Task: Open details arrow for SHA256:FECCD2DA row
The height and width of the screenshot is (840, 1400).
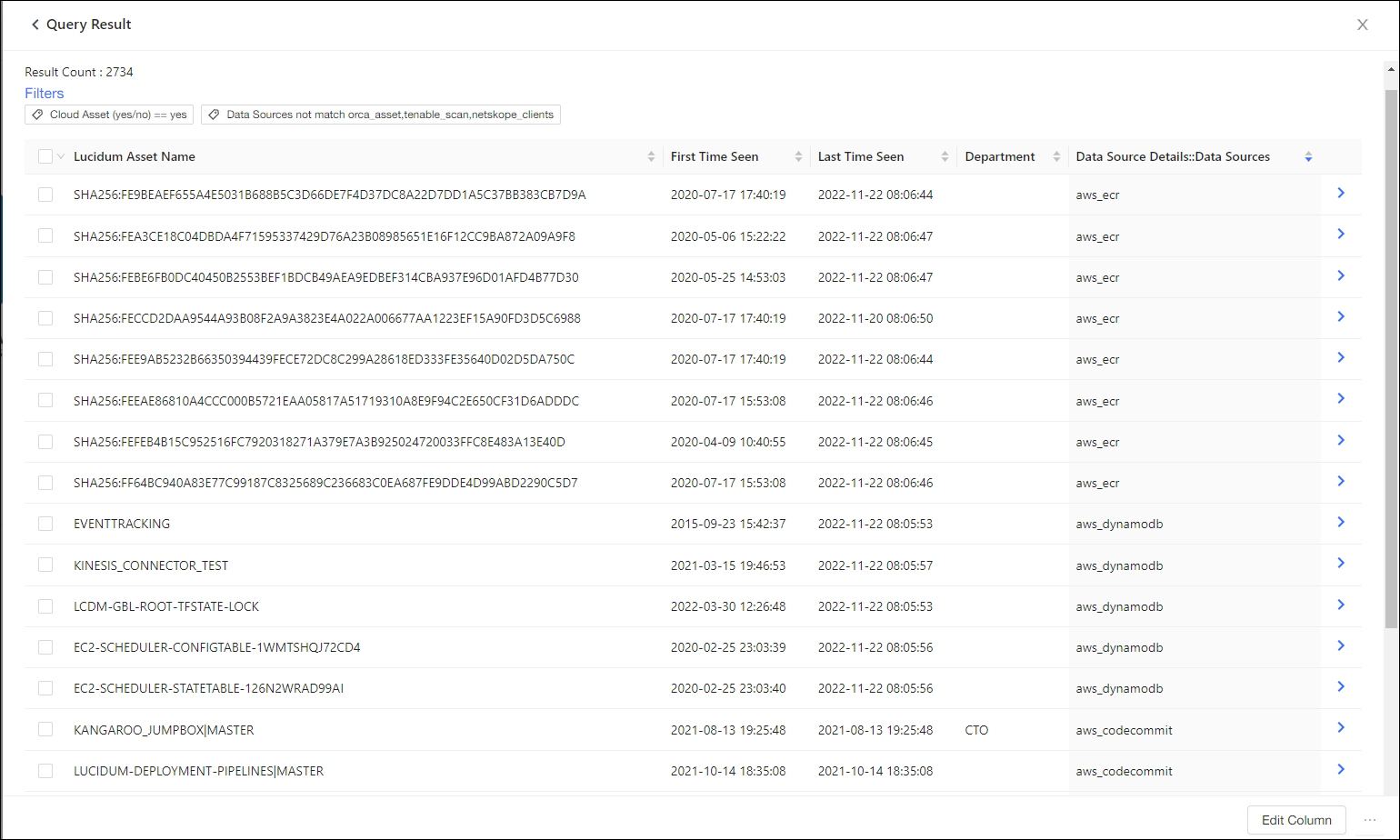Action: coord(1341,316)
